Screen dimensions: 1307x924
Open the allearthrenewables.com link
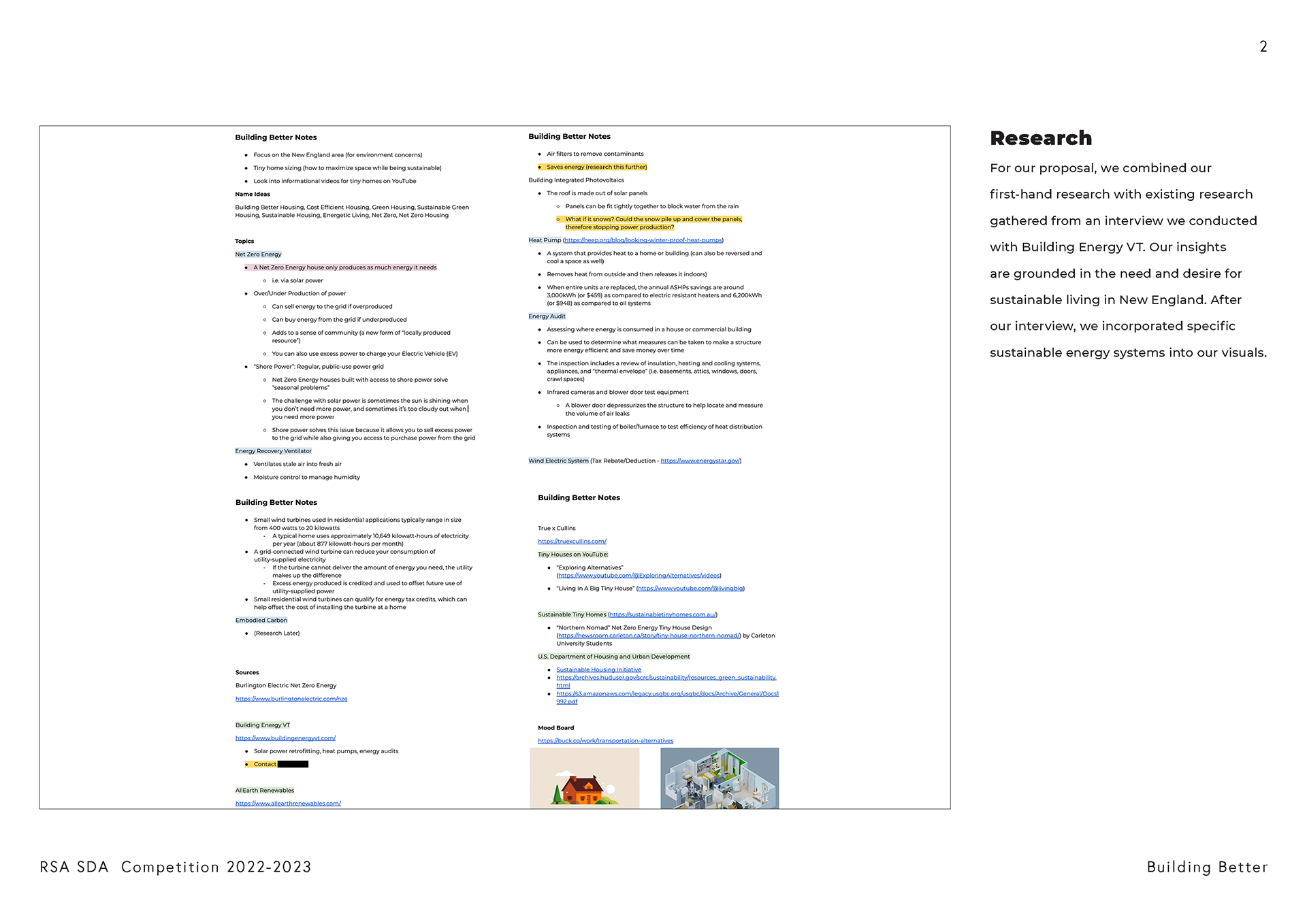pyautogui.click(x=288, y=804)
